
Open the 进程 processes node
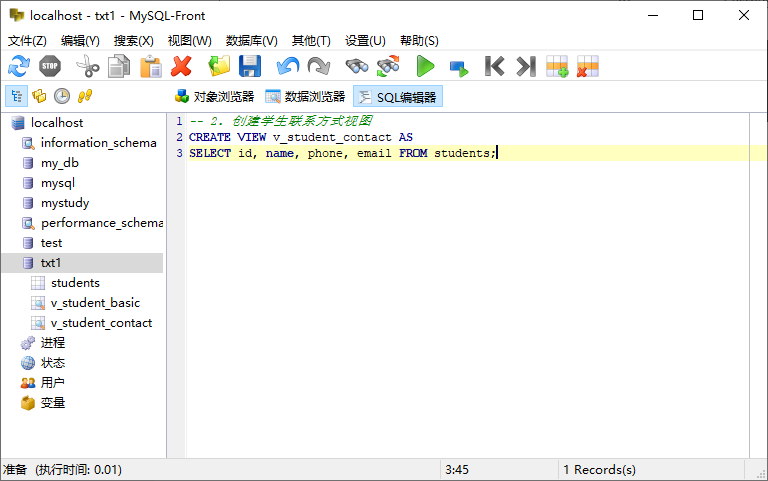(x=52, y=343)
